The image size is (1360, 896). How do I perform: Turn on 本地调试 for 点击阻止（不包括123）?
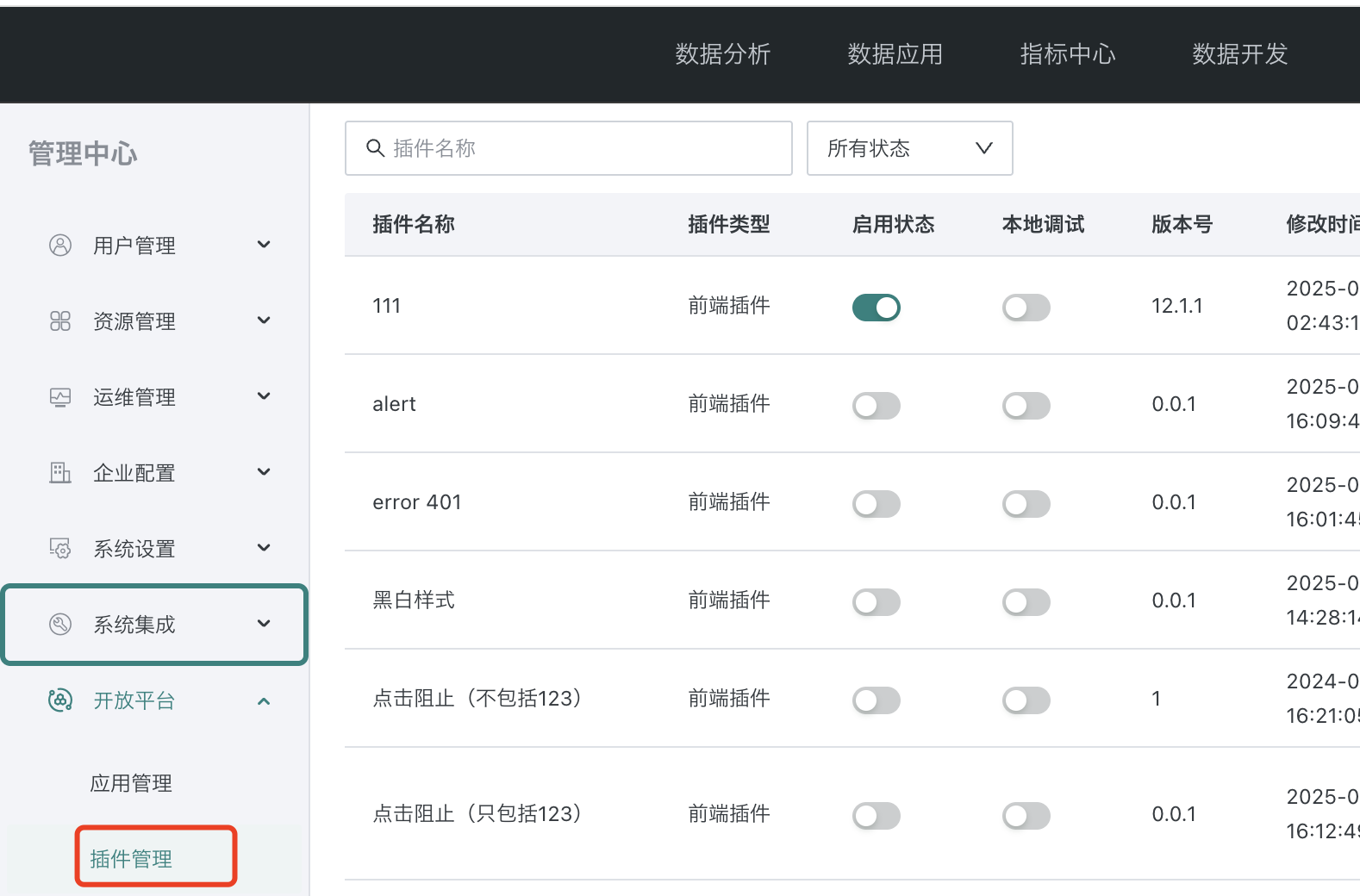1026,700
